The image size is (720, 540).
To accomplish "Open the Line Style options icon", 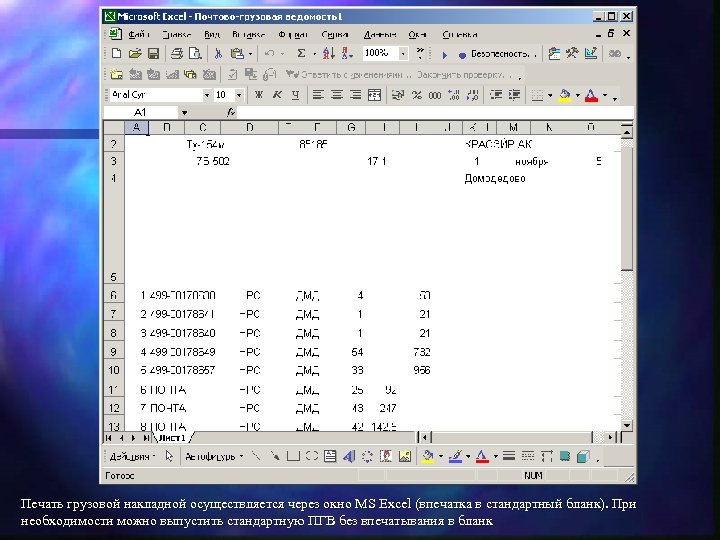I will click(509, 456).
